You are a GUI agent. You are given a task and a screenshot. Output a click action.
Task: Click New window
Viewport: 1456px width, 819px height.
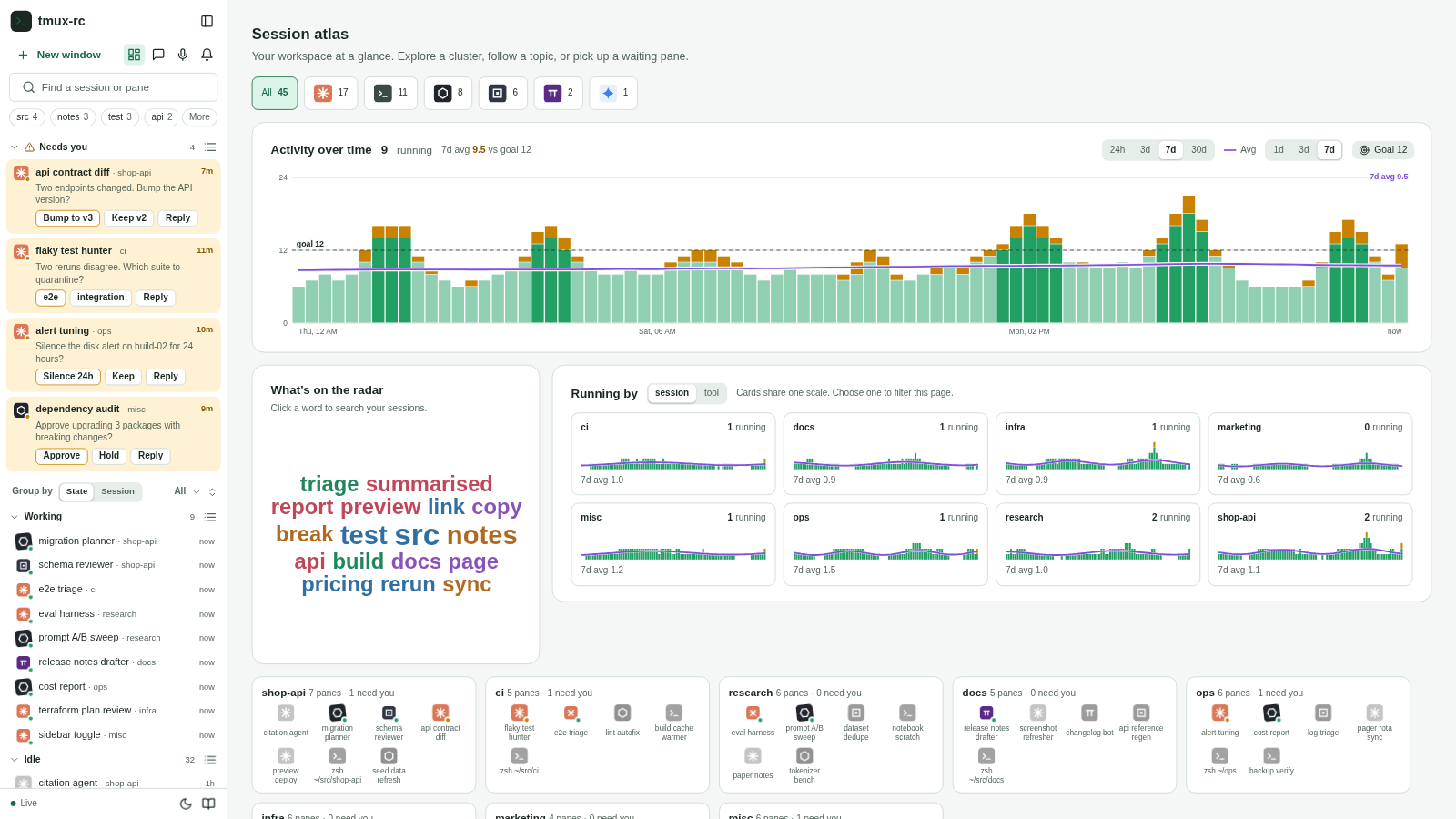[60, 55]
